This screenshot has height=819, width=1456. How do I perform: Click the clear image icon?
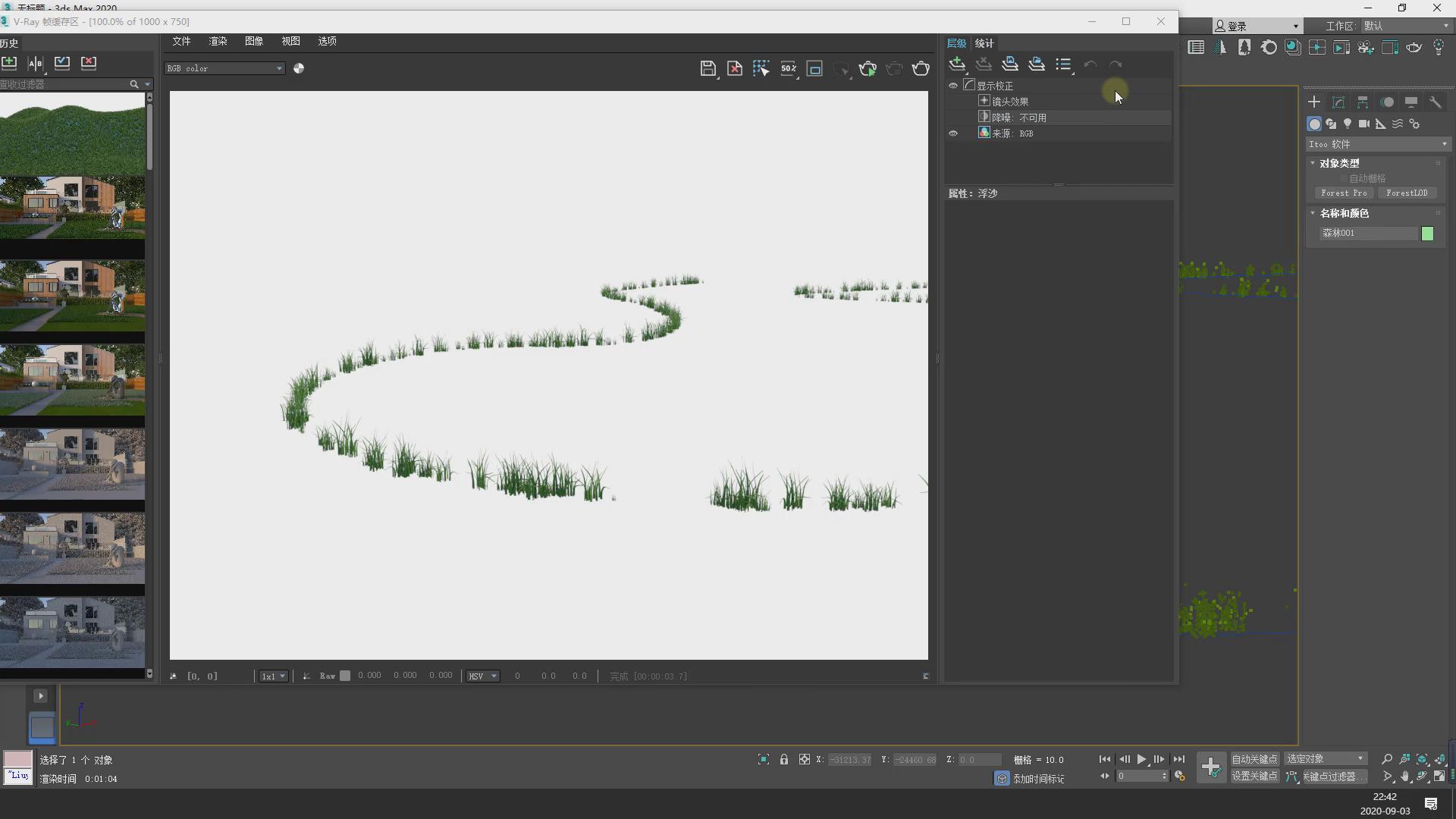coord(734,69)
